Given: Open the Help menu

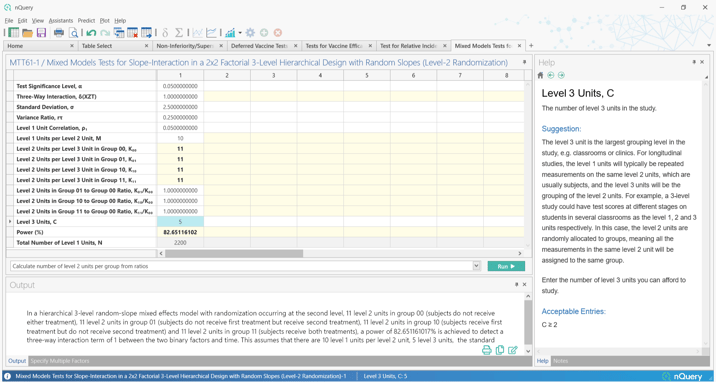Looking at the screenshot, I should (x=120, y=21).
